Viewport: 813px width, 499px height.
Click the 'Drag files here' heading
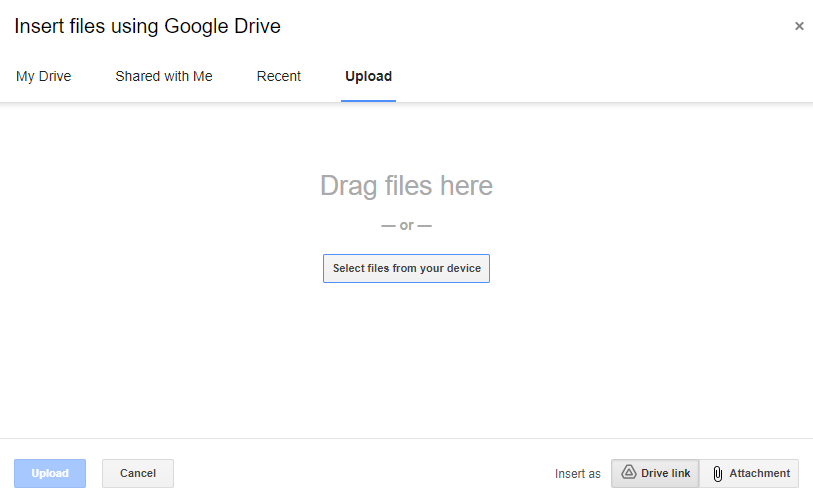point(406,186)
